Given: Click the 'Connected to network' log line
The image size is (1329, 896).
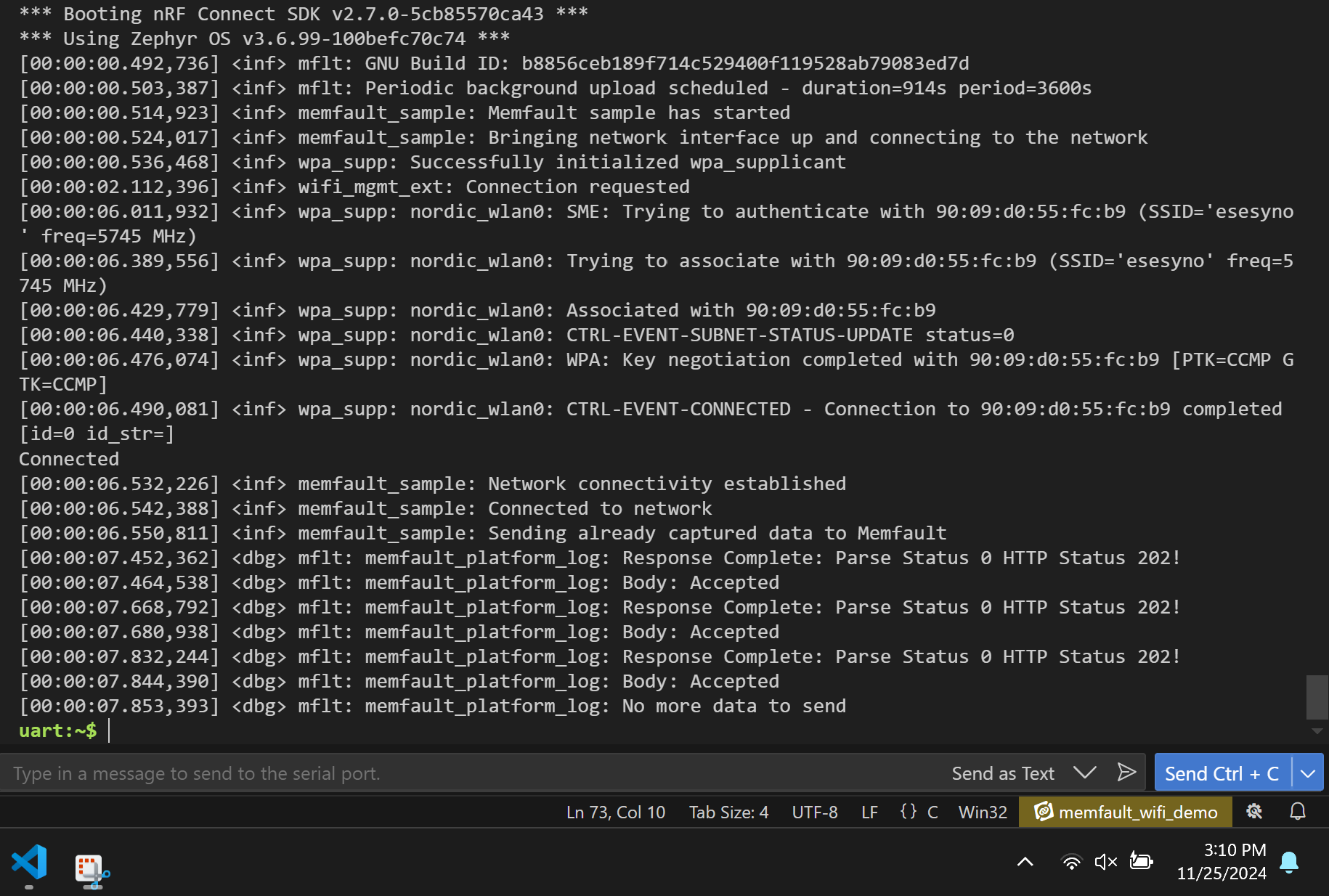Looking at the screenshot, I should coord(365,508).
